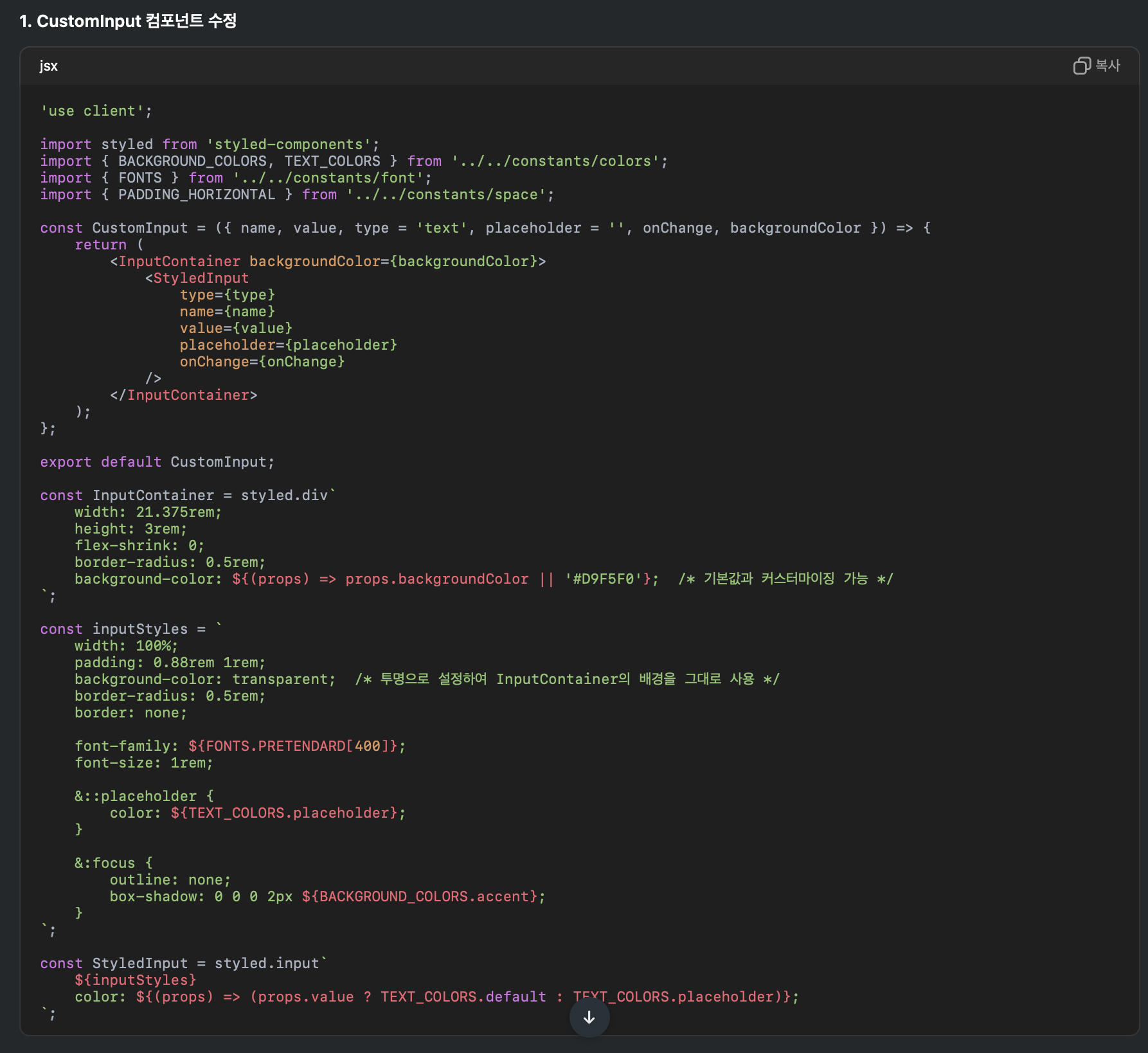
Task: Click the 'border: none;' line
Action: tap(131, 713)
